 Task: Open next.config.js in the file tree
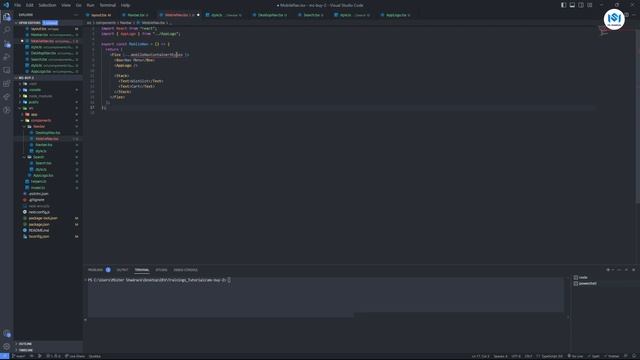point(39,212)
